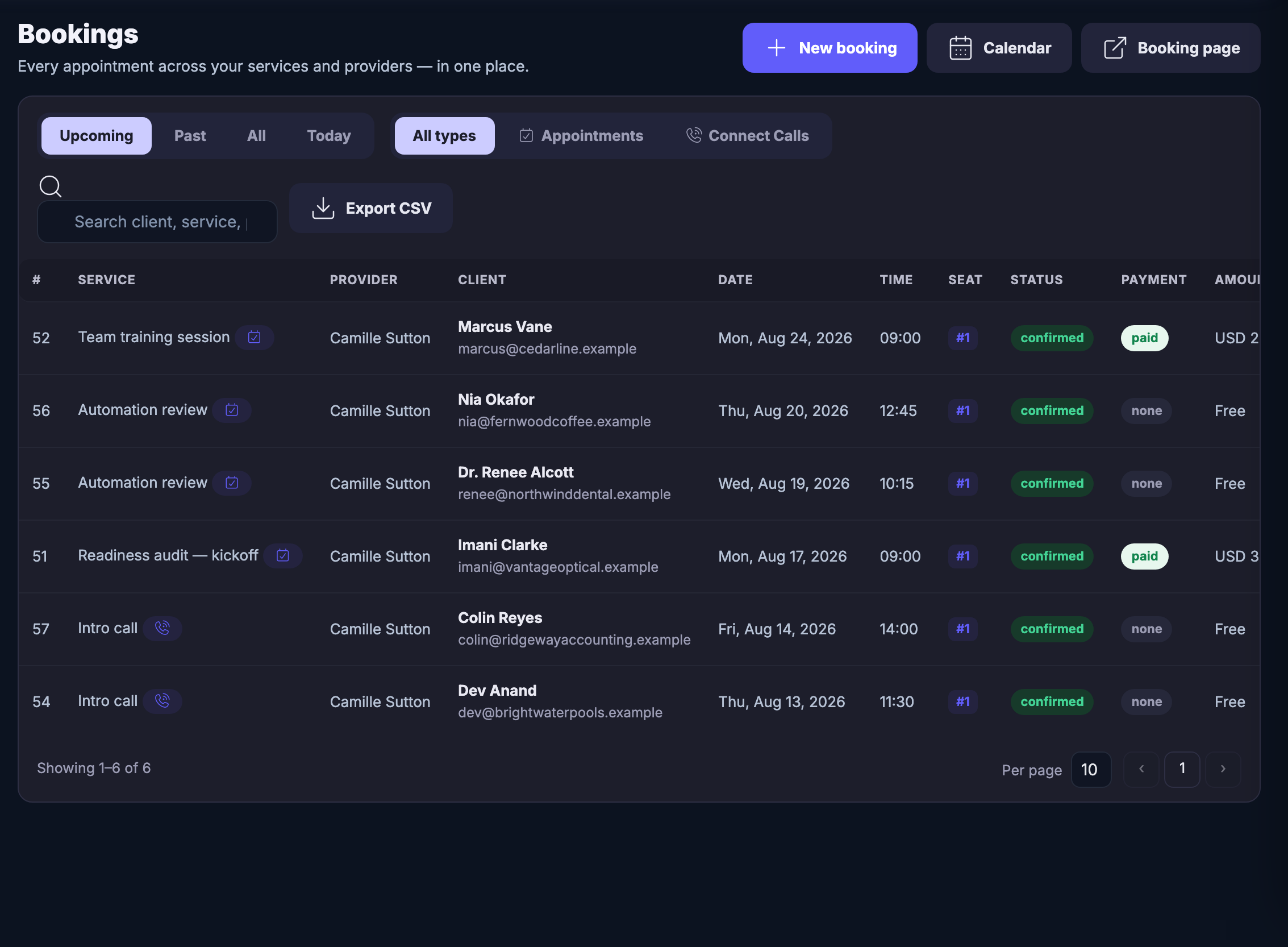
Task: Click the external link icon in Booking page
Action: 1115,48
